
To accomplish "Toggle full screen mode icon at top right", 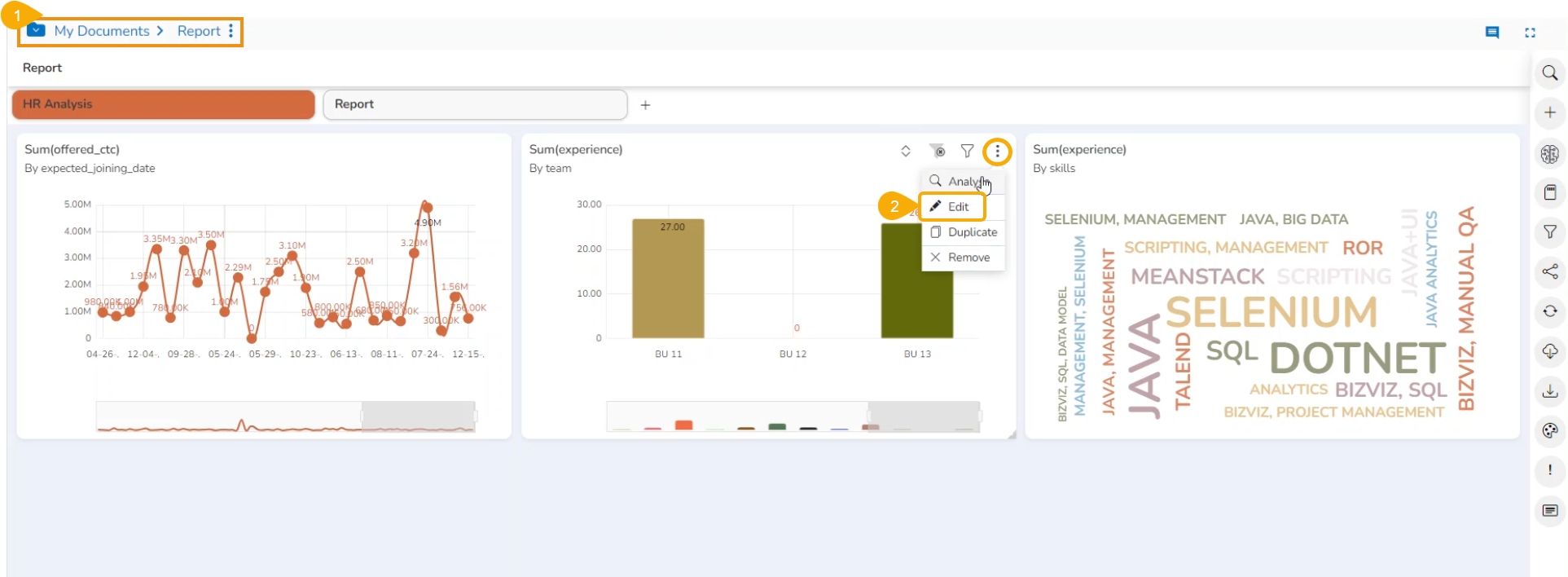I will (x=1530, y=33).
